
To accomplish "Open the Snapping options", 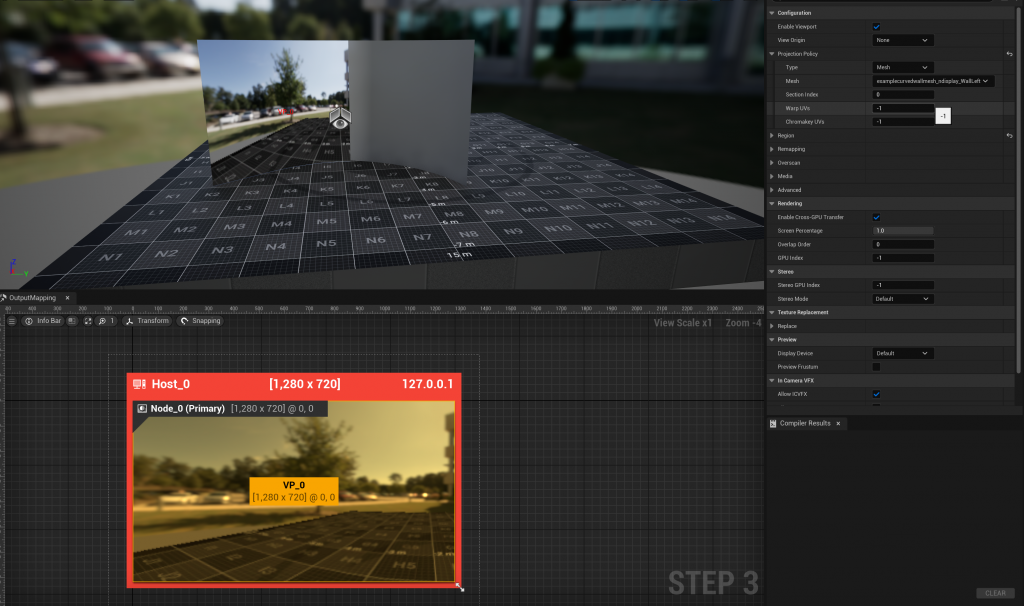I will (x=200, y=321).
